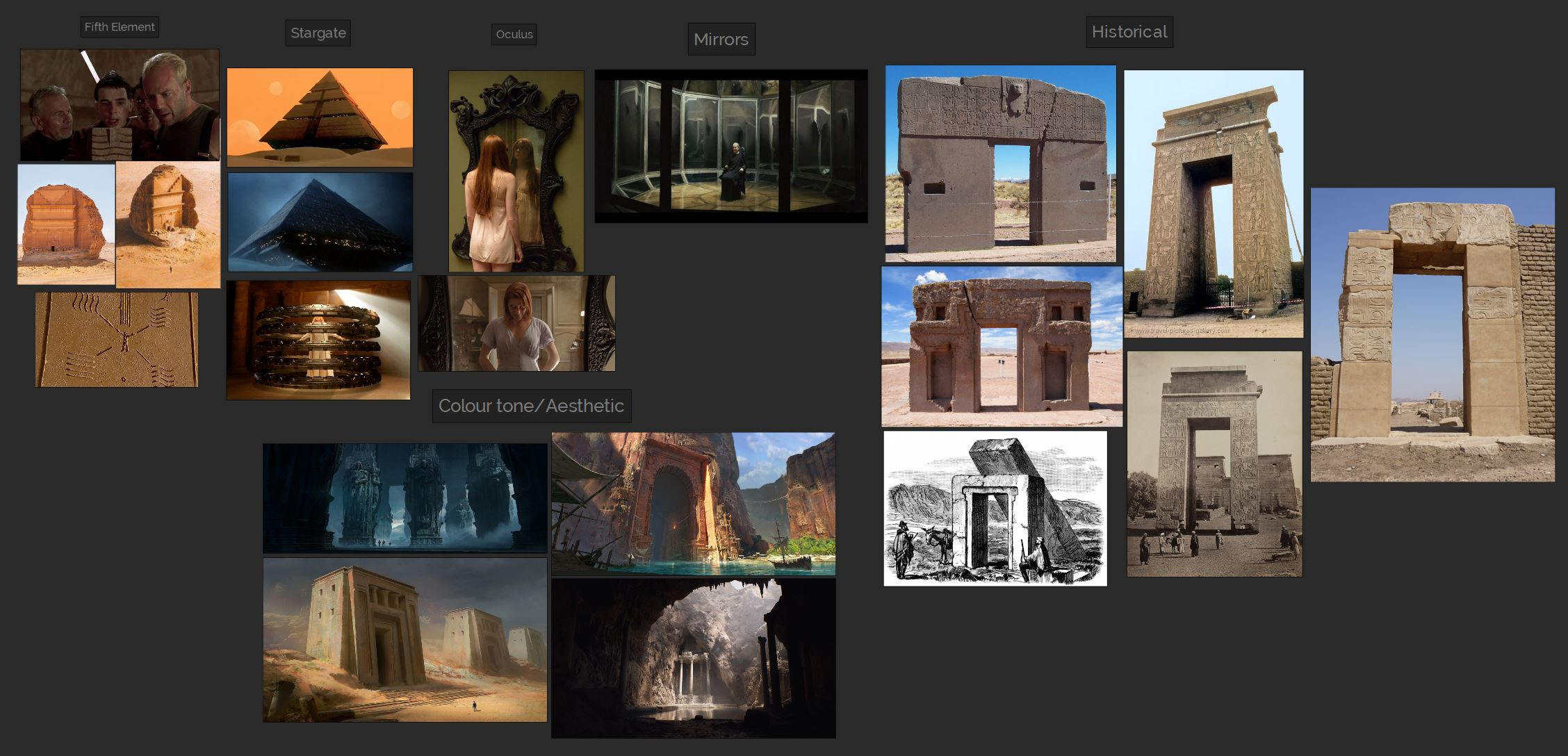Screen dimensions: 1568x756
Task: Select the stacked ring device with light beam
Action: [x=318, y=340]
